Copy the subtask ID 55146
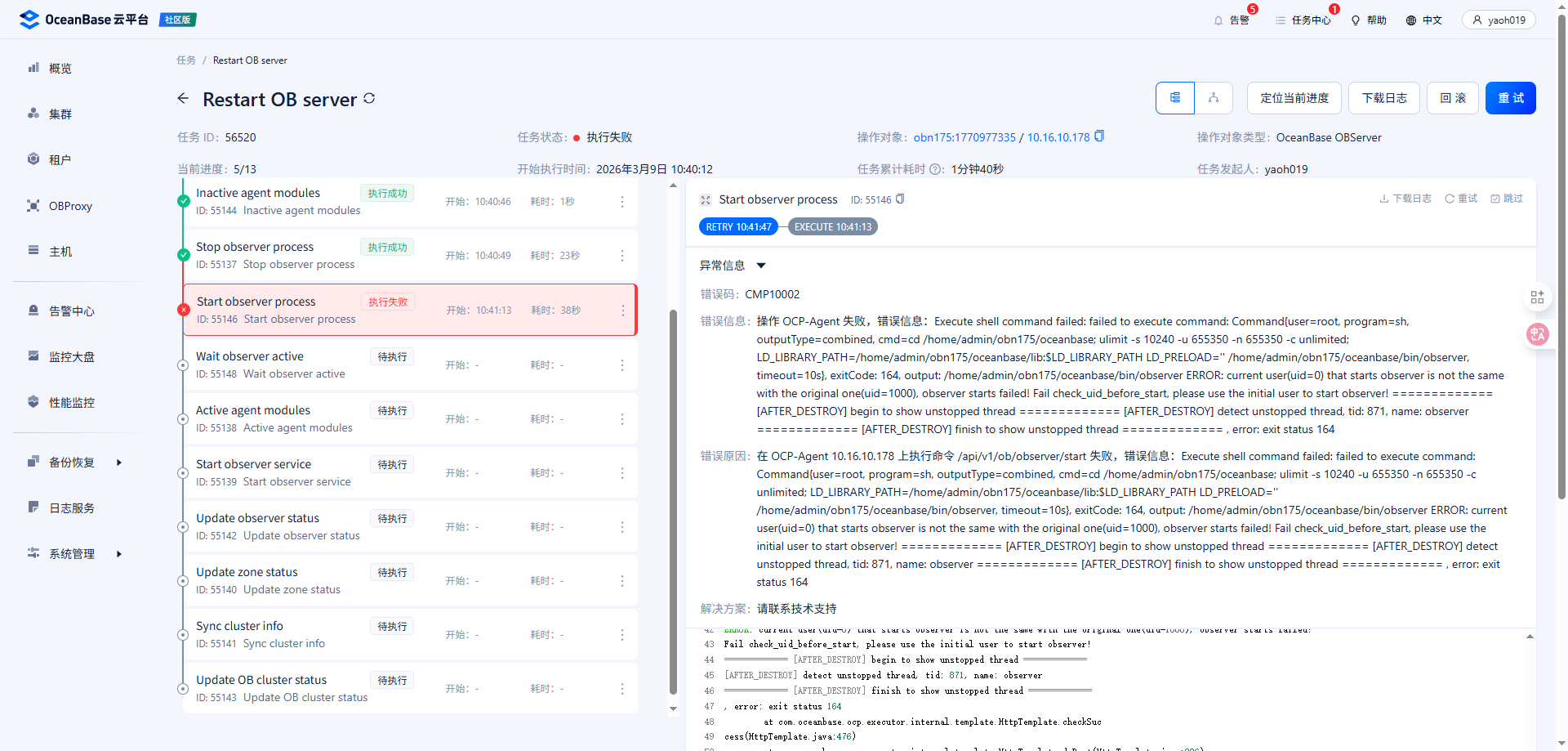Image resolution: width=1568 pixels, height=751 pixels. 900,199
